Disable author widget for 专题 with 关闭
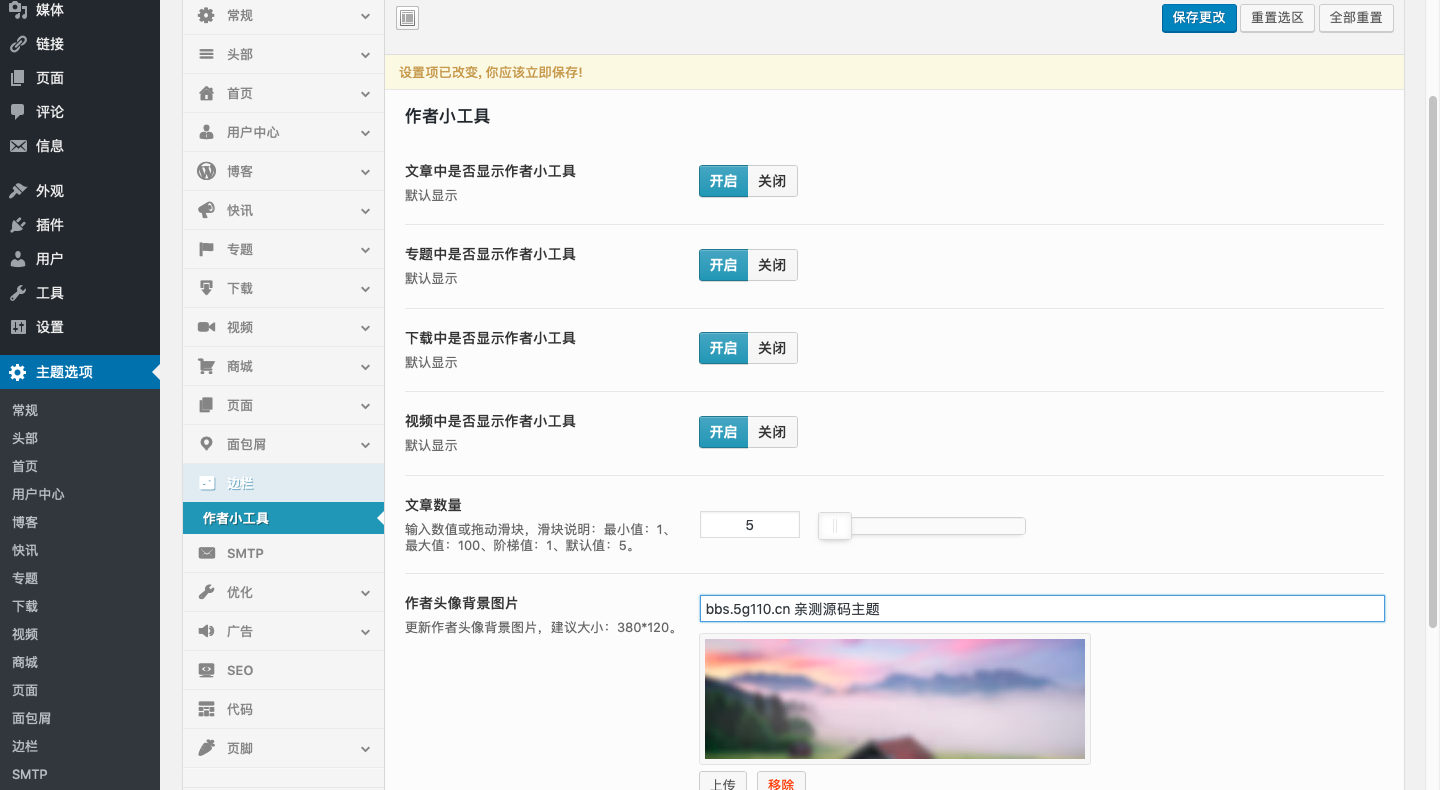This screenshot has height=790, width=1440. pyautogui.click(x=772, y=265)
